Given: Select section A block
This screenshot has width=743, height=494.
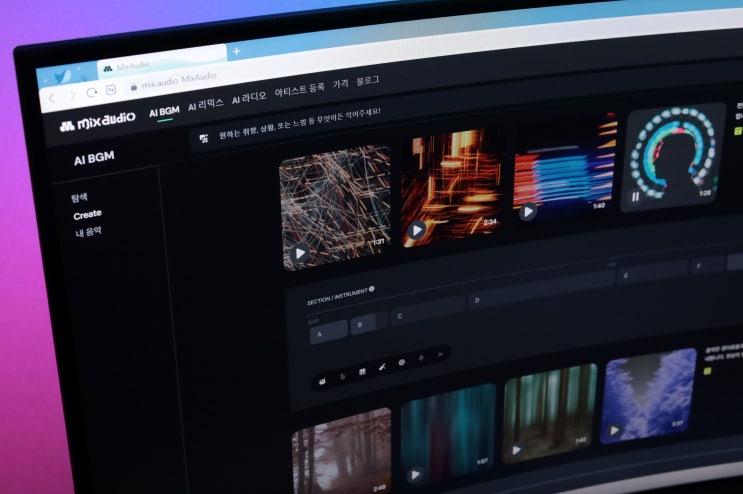Looking at the screenshot, I should tap(328, 332).
